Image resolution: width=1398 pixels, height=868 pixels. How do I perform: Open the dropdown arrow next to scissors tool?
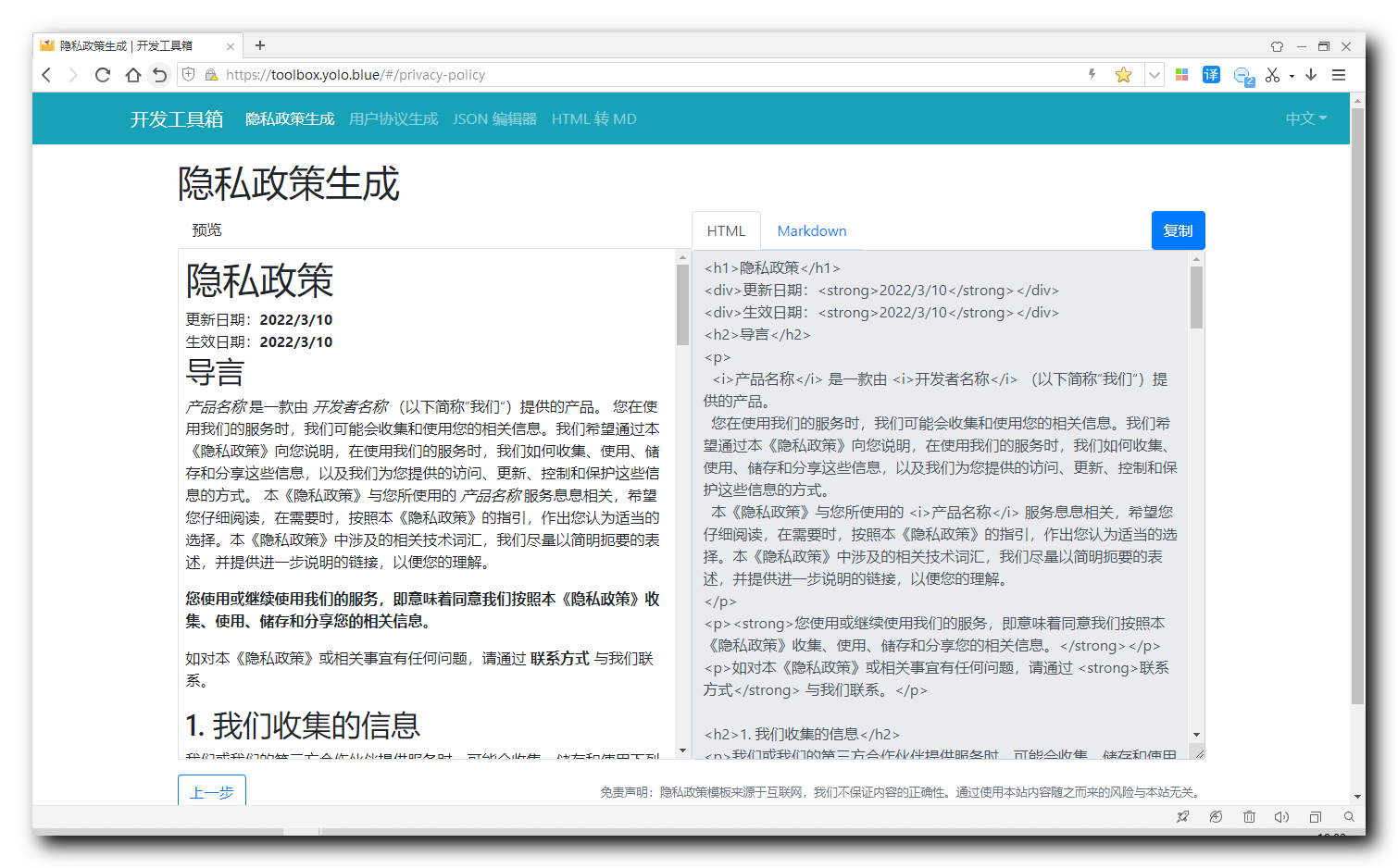pyautogui.click(x=1291, y=75)
